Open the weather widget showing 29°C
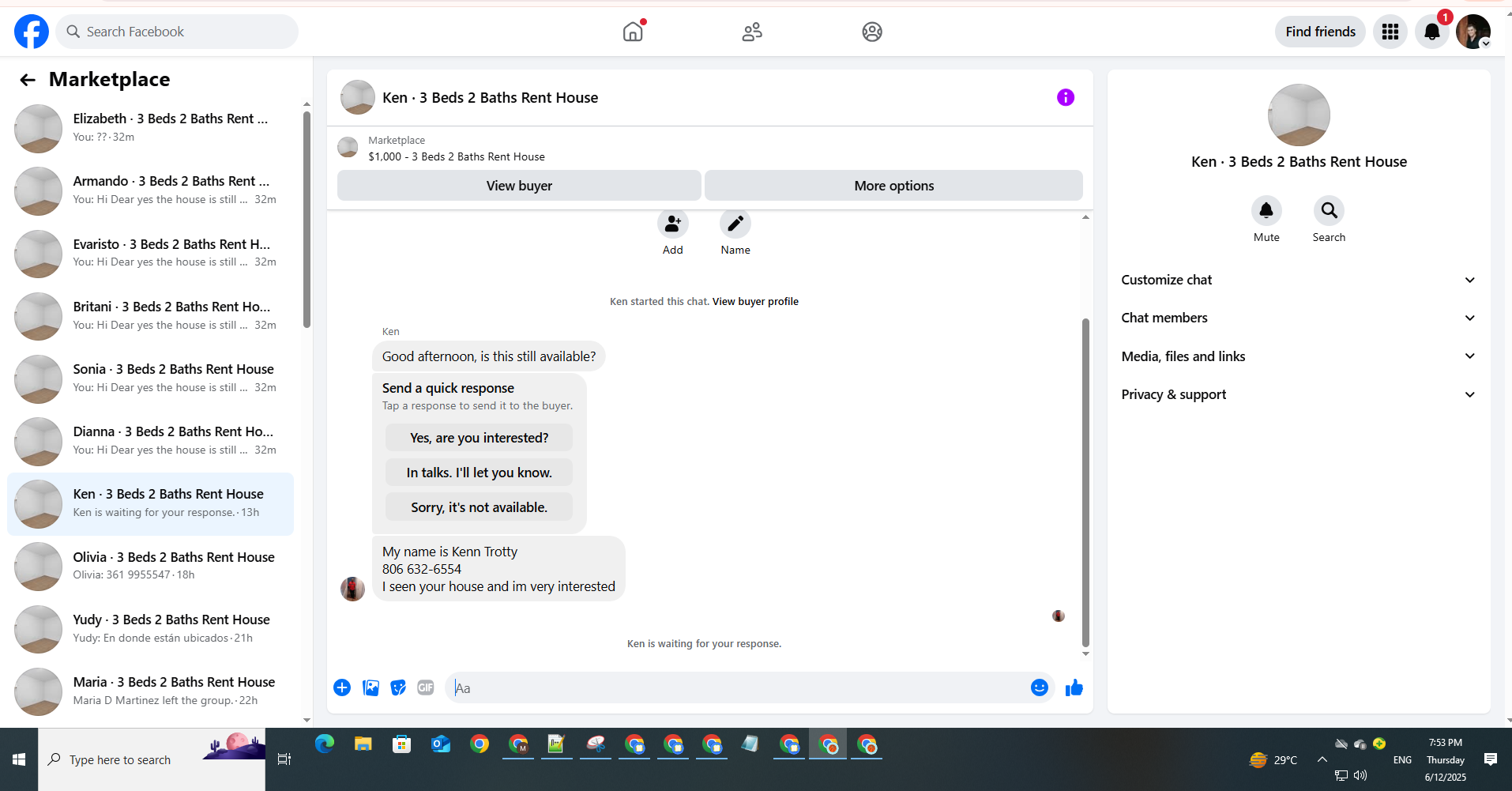 click(x=1273, y=759)
